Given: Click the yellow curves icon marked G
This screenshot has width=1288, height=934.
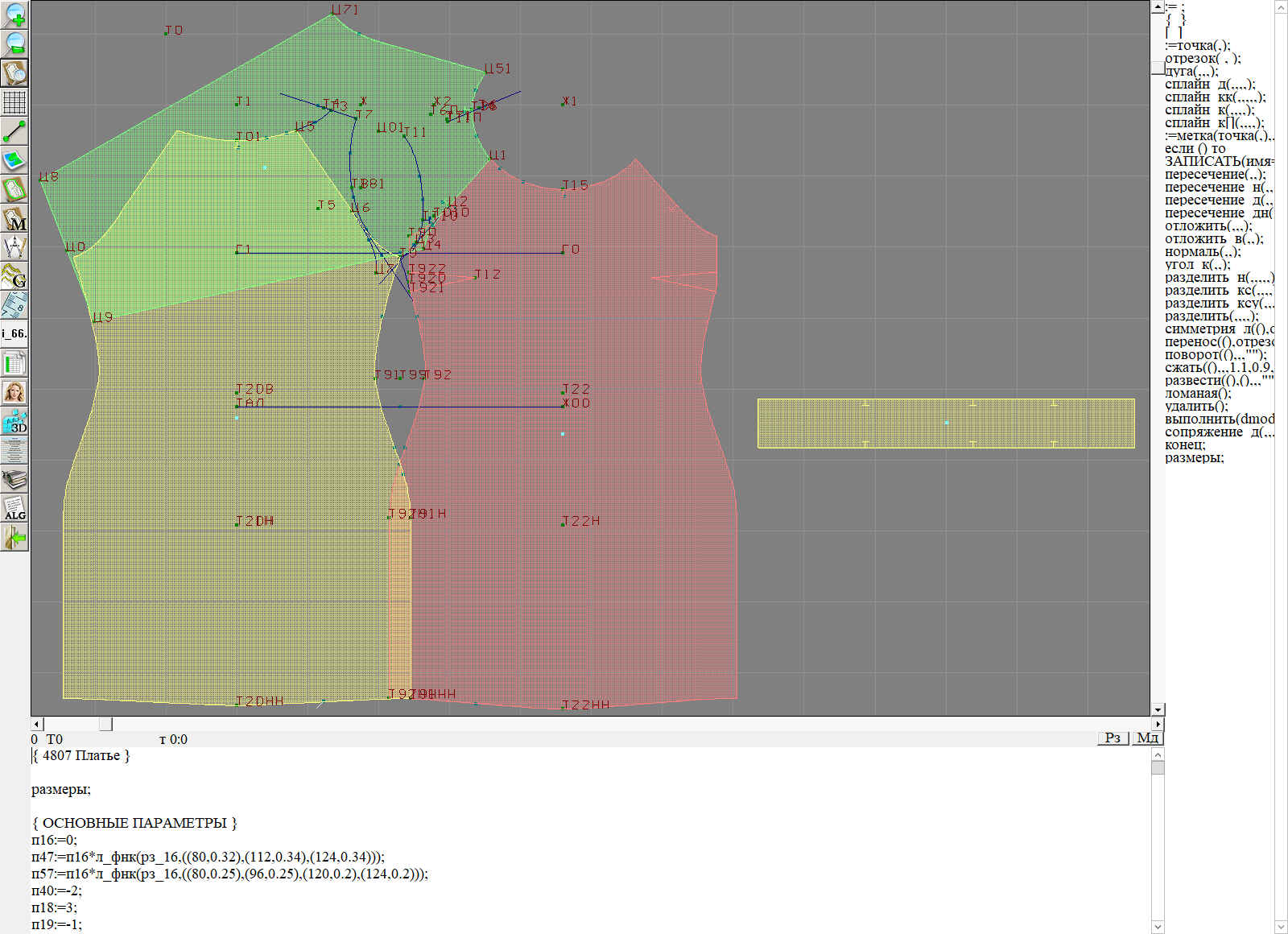Looking at the screenshot, I should 14,276.
